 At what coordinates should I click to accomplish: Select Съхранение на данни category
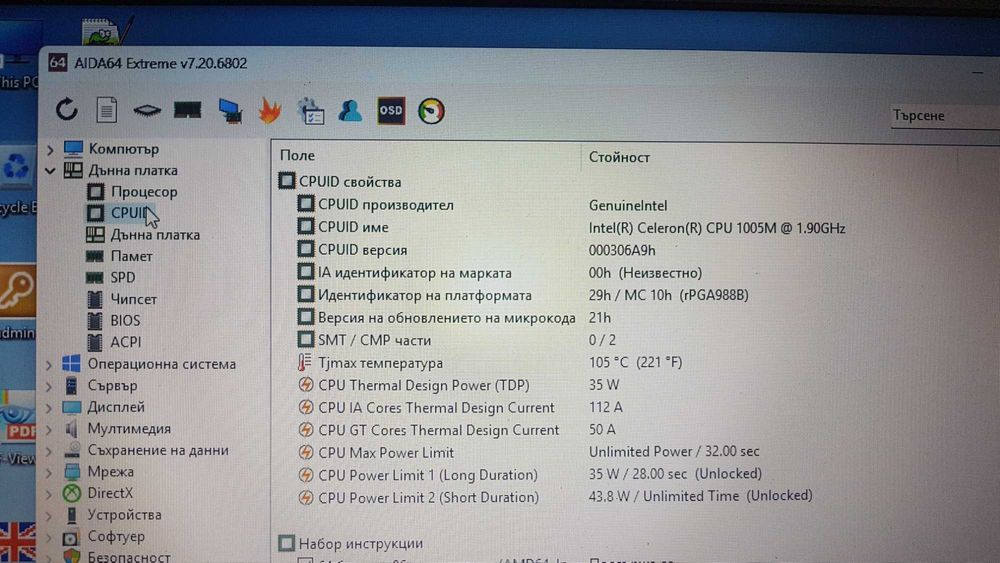click(x=158, y=450)
